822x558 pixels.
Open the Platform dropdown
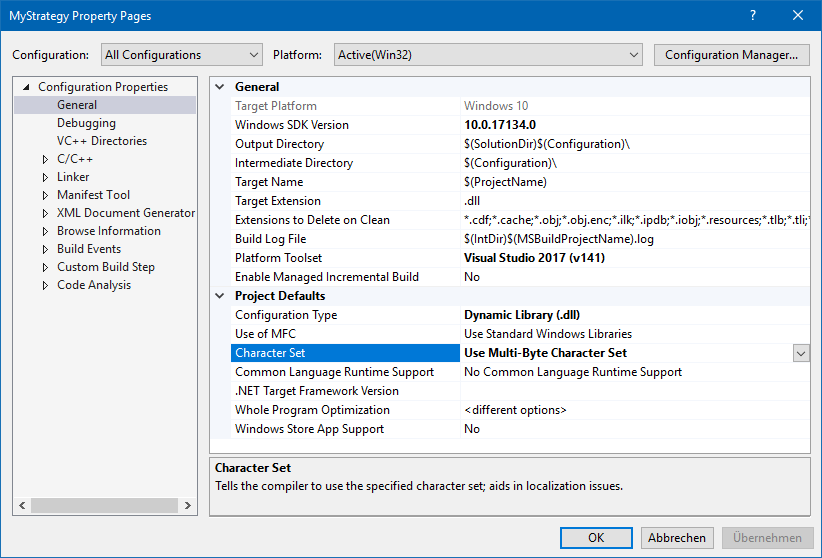[x=488, y=55]
